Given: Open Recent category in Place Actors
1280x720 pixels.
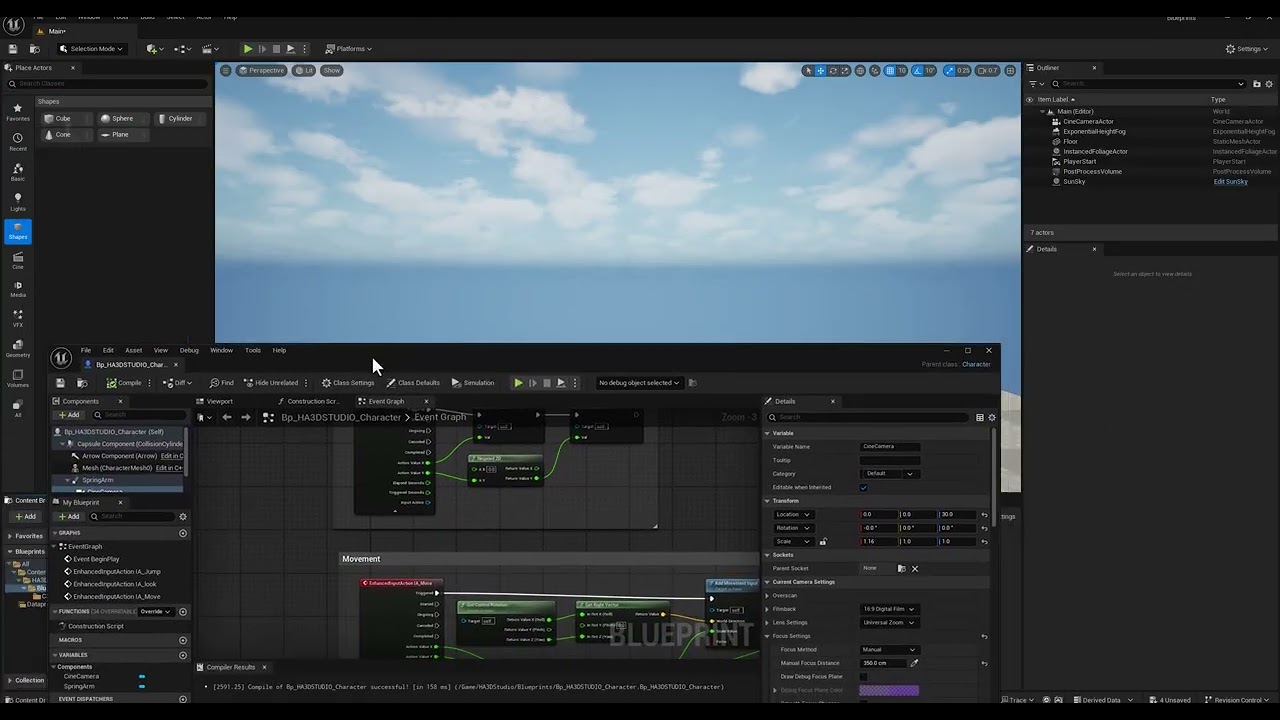Looking at the screenshot, I should [18, 142].
